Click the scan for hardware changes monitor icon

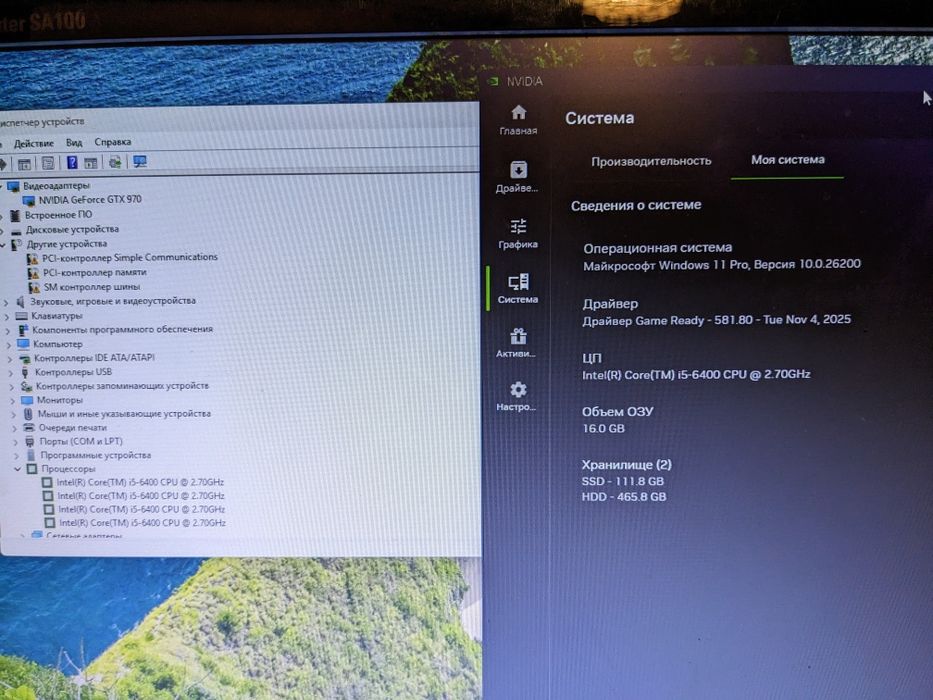click(140, 161)
